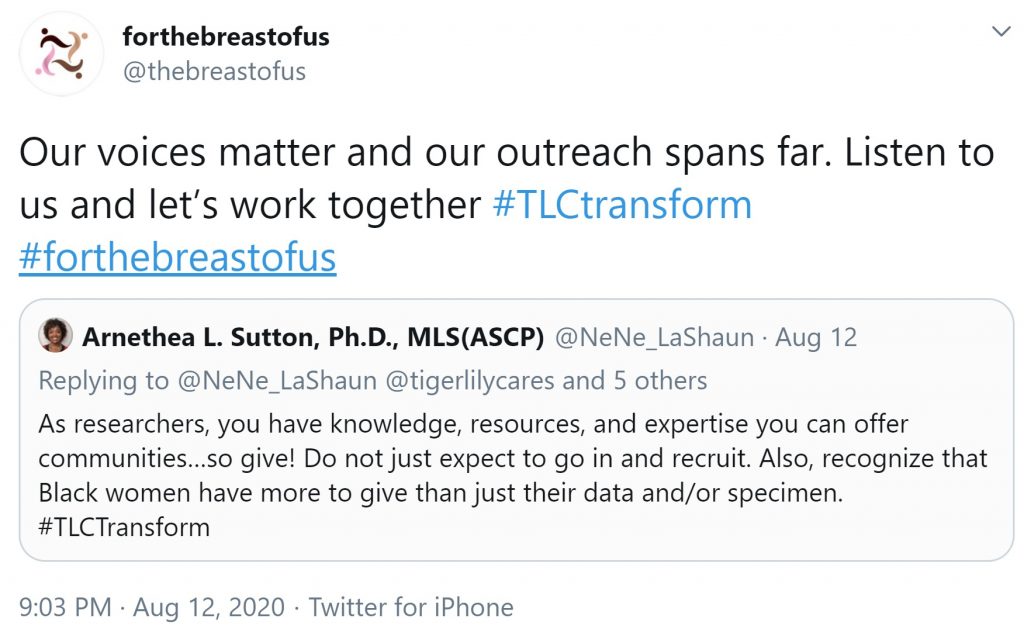Open the quoted tweet body text

[x=513, y=475]
